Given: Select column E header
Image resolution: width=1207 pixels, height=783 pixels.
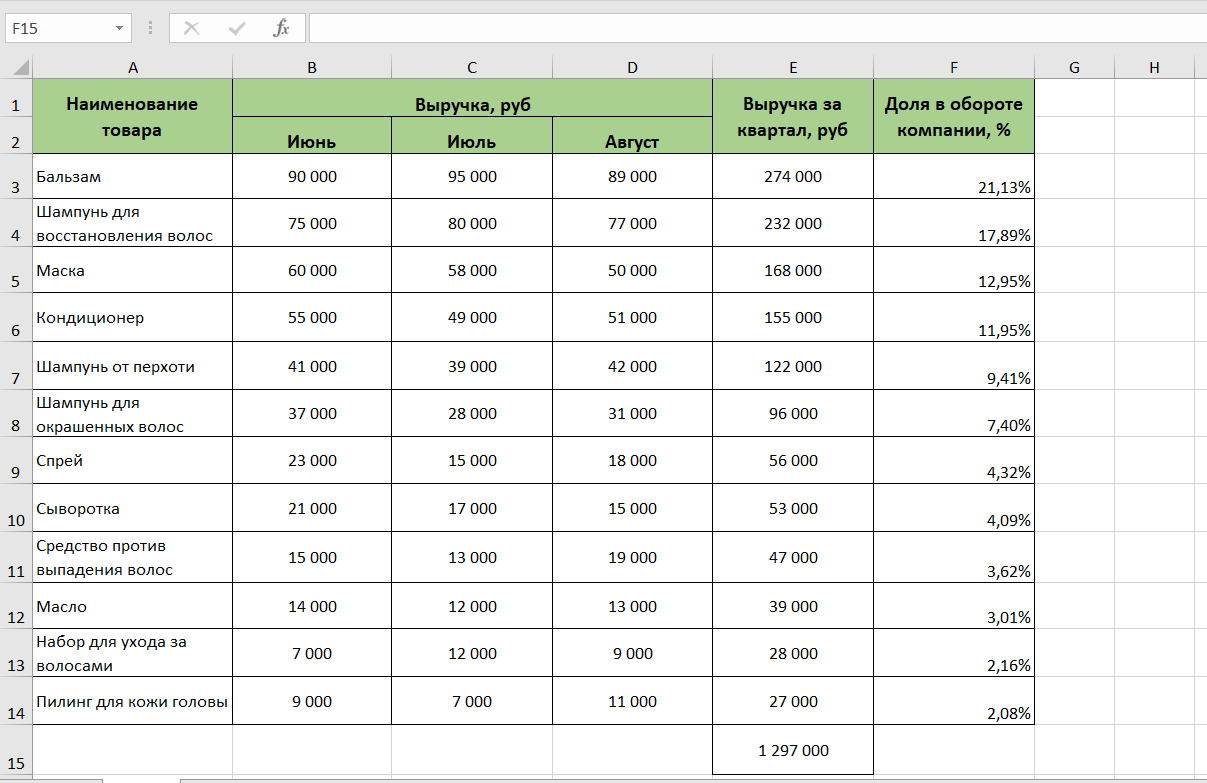Looking at the screenshot, I should (x=793, y=68).
